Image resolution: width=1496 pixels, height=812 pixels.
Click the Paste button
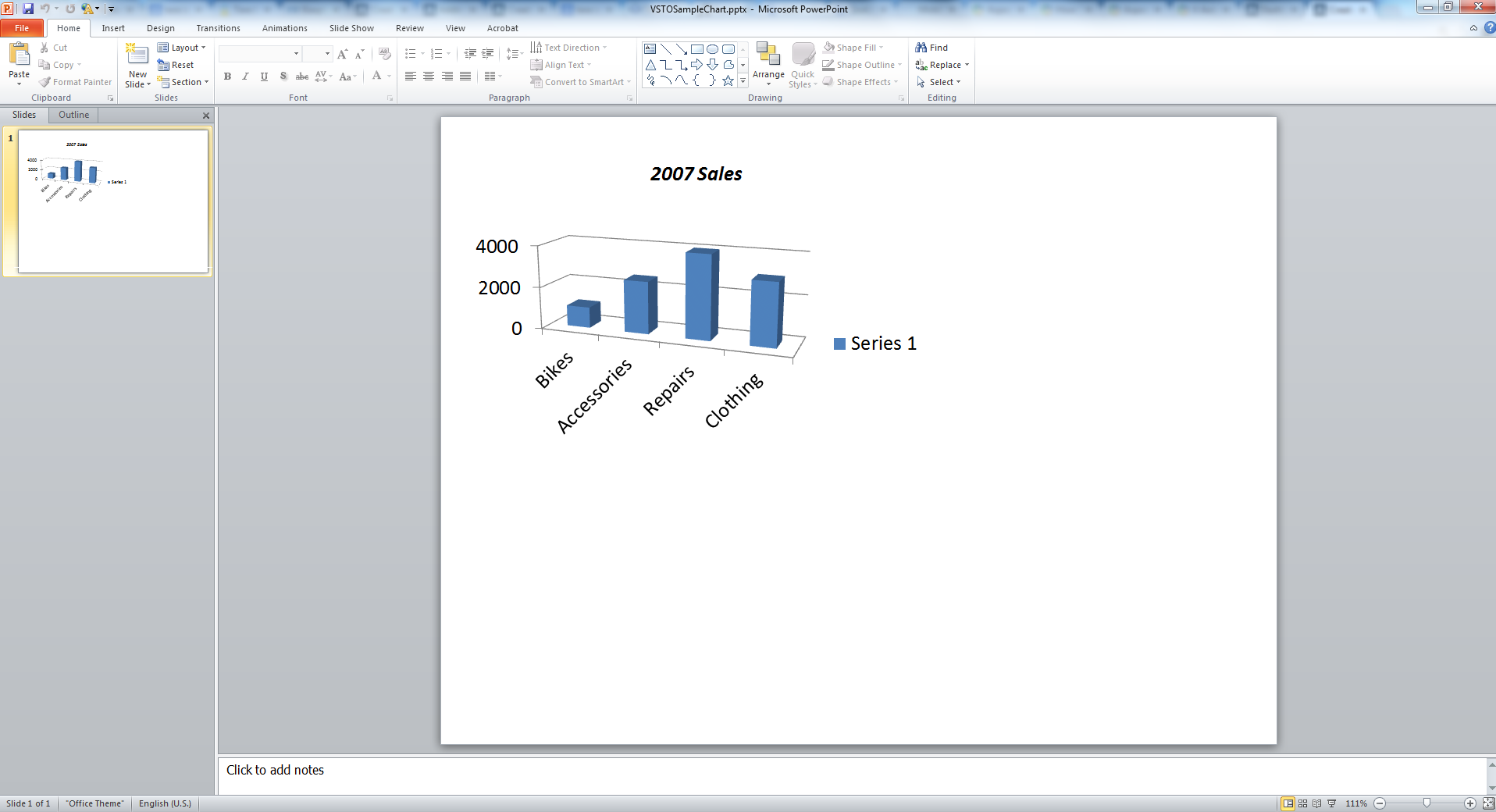pos(19,62)
